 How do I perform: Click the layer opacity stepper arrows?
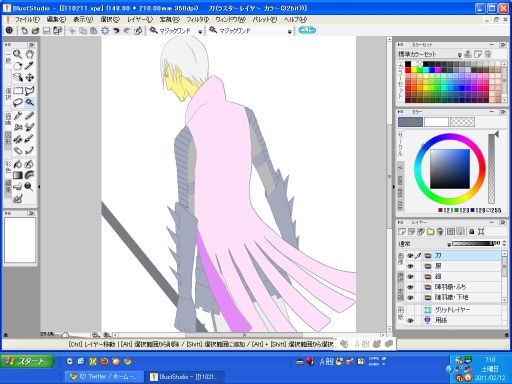click(504, 244)
